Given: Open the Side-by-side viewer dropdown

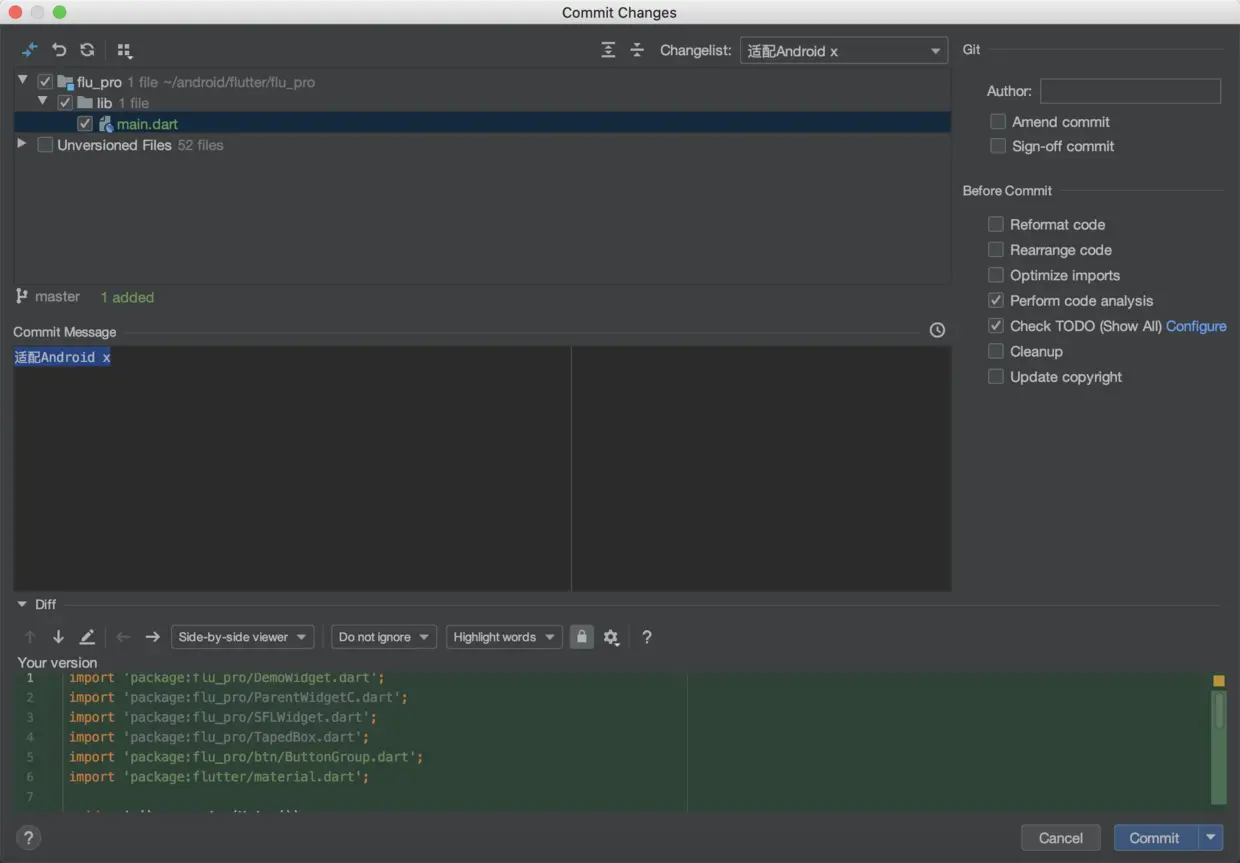Looking at the screenshot, I should (243, 637).
